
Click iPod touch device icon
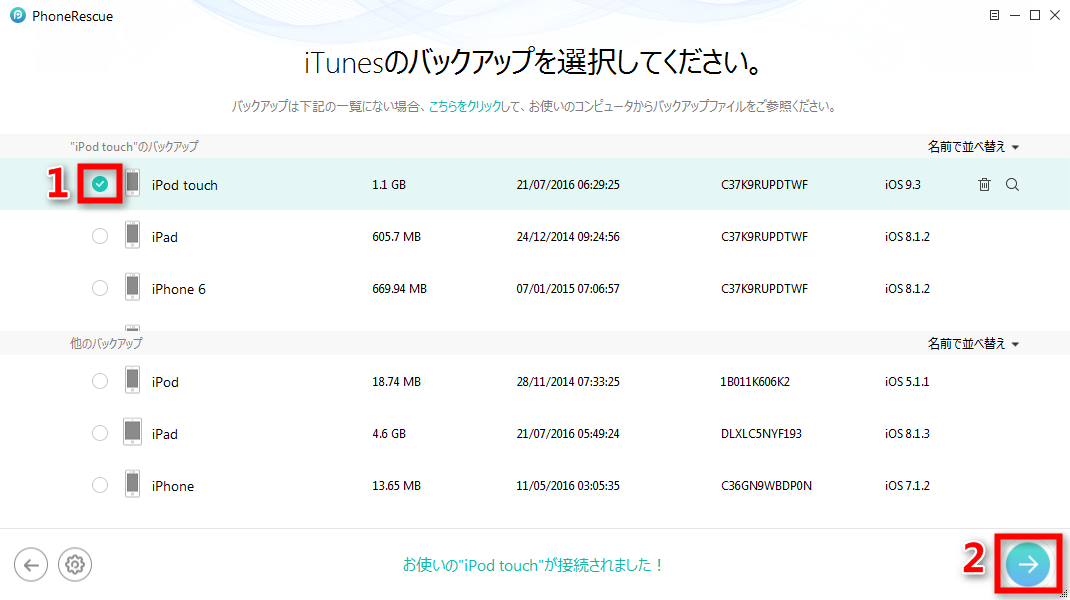(x=132, y=183)
